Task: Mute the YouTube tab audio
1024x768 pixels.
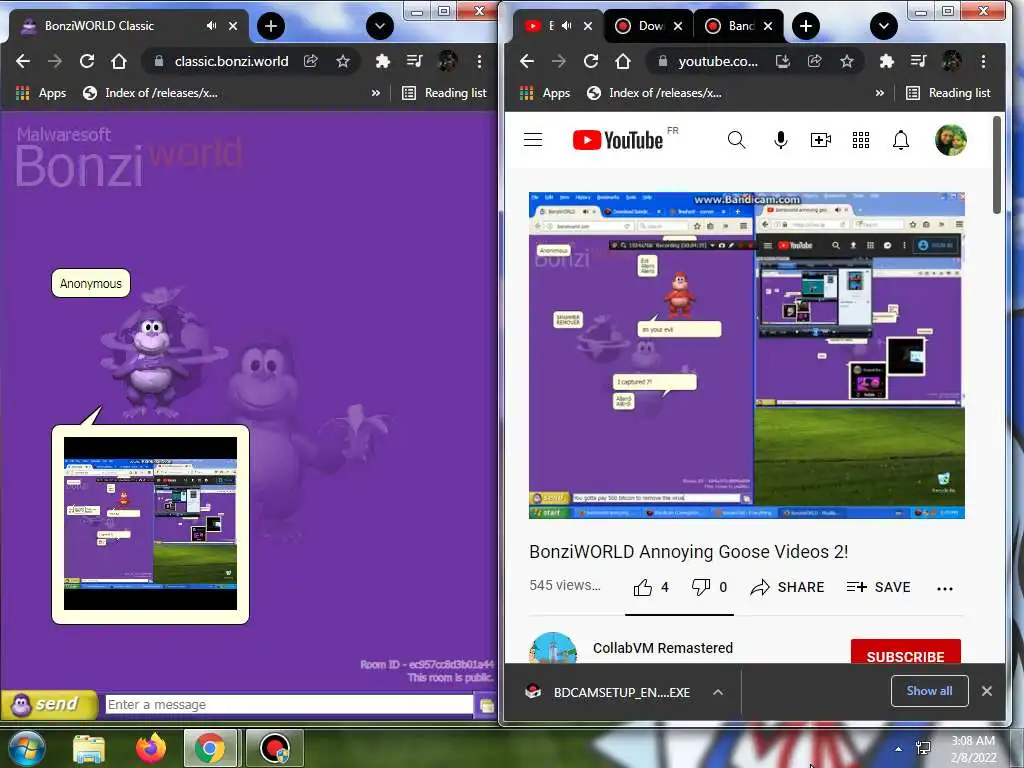Action: click(x=567, y=26)
